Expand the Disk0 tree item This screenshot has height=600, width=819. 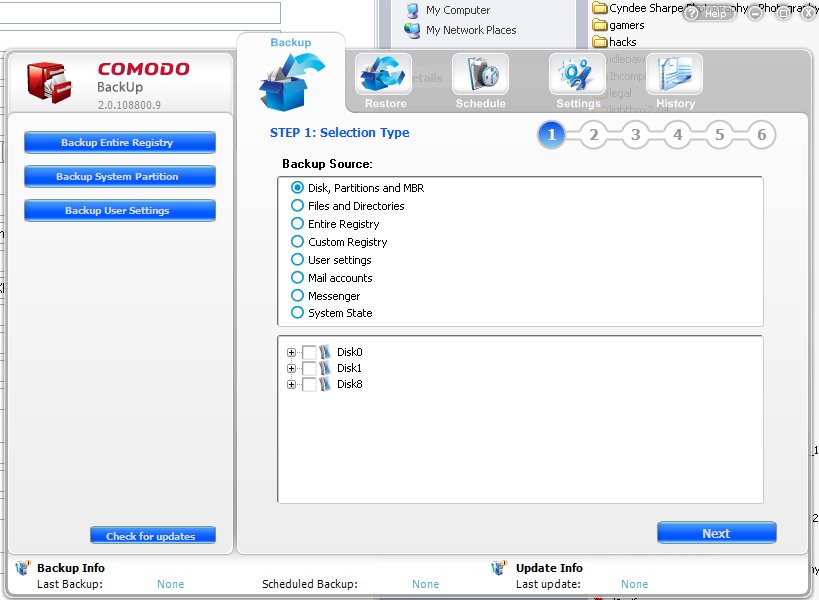click(290, 352)
